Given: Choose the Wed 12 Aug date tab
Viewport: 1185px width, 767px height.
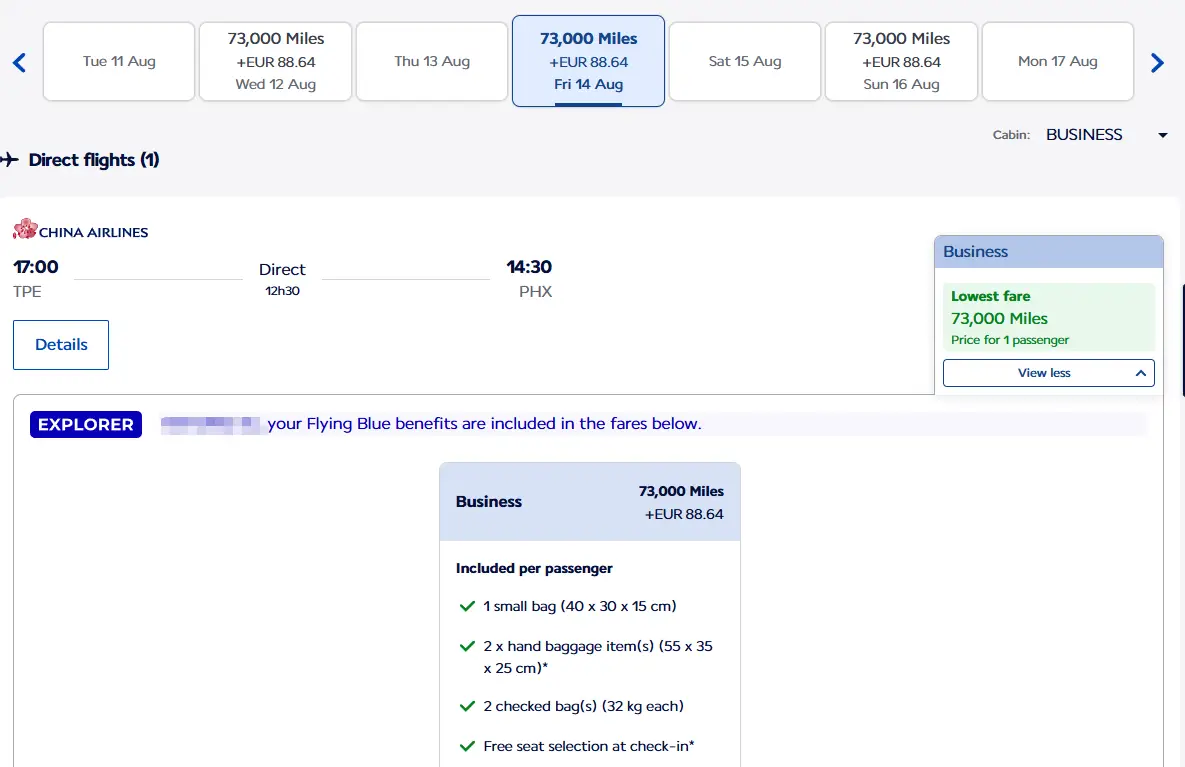Looking at the screenshot, I should click(276, 62).
